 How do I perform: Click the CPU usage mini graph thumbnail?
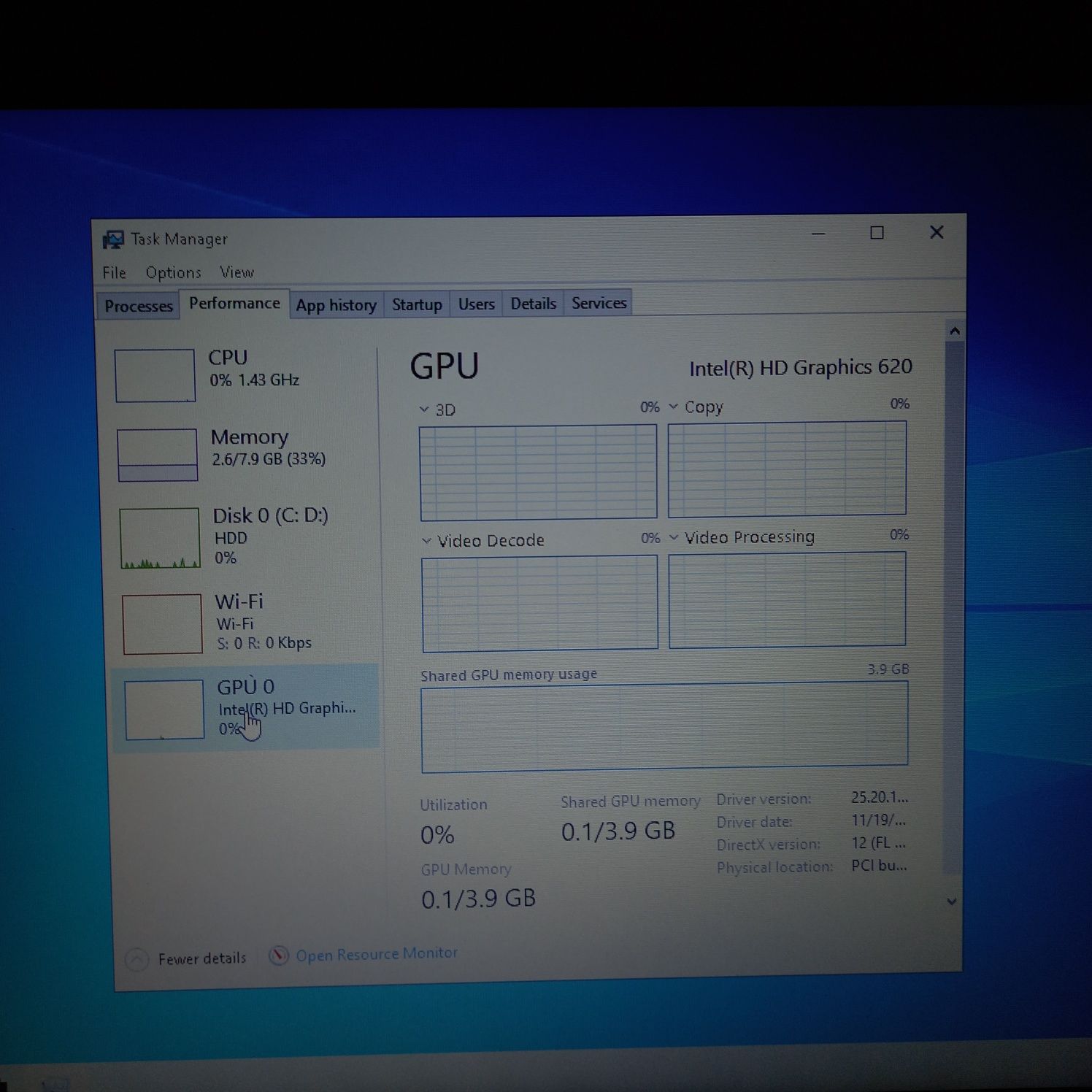coord(155,375)
